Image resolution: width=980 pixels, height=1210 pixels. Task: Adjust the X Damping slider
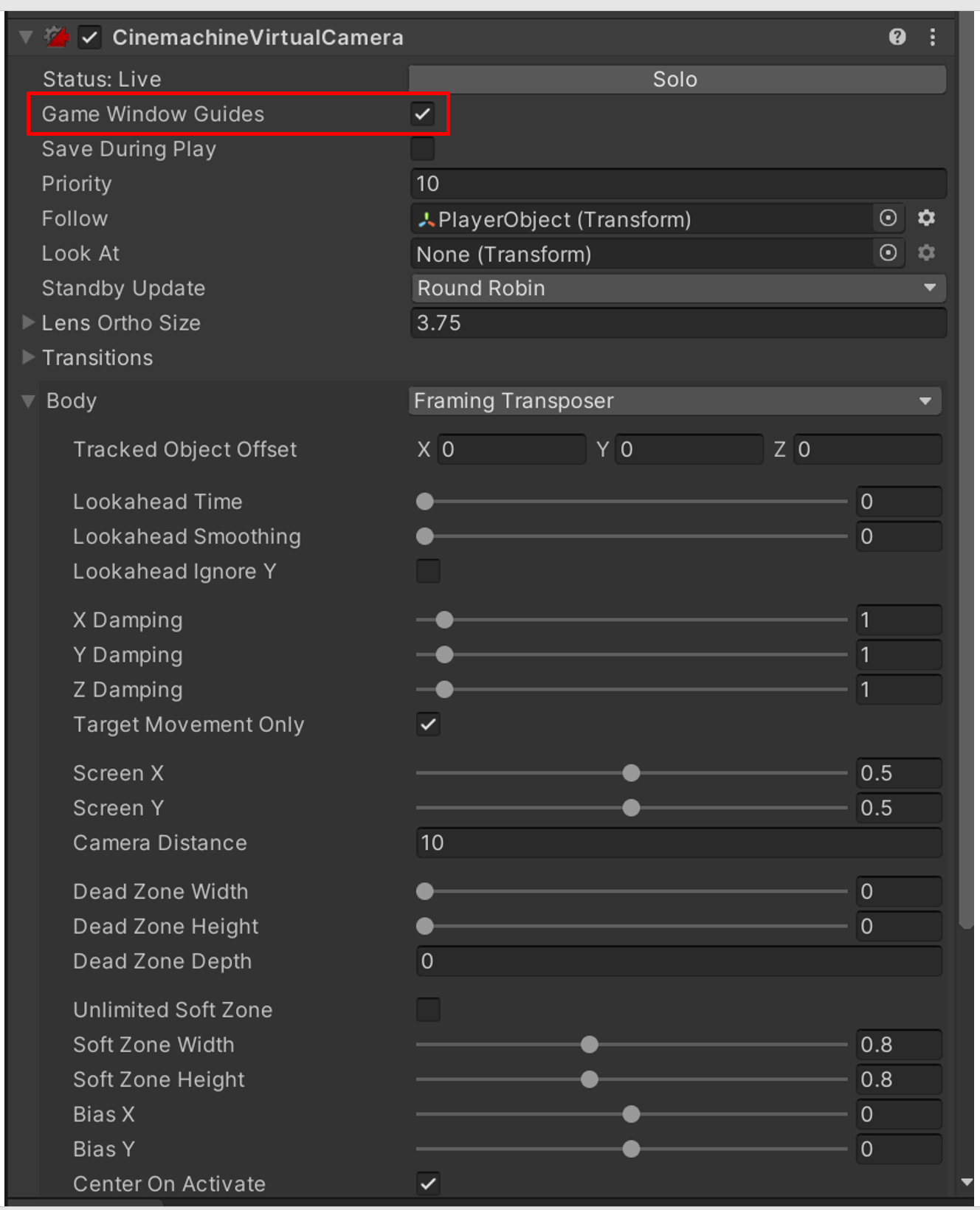(632, 620)
